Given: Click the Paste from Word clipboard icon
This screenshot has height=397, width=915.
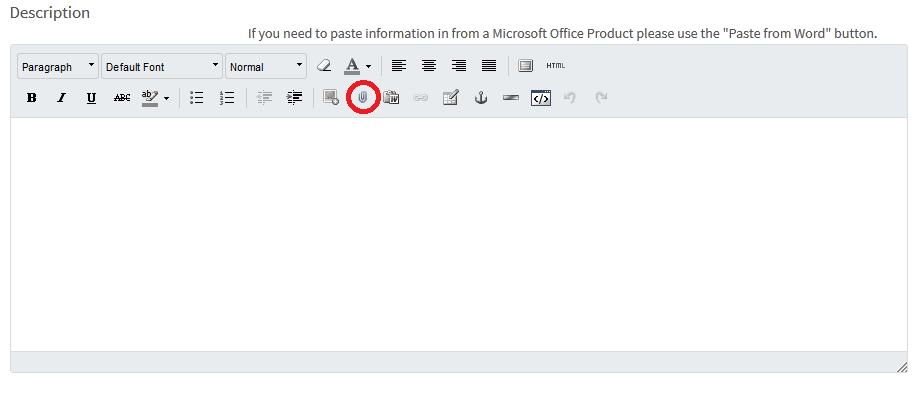Looking at the screenshot, I should point(392,97).
